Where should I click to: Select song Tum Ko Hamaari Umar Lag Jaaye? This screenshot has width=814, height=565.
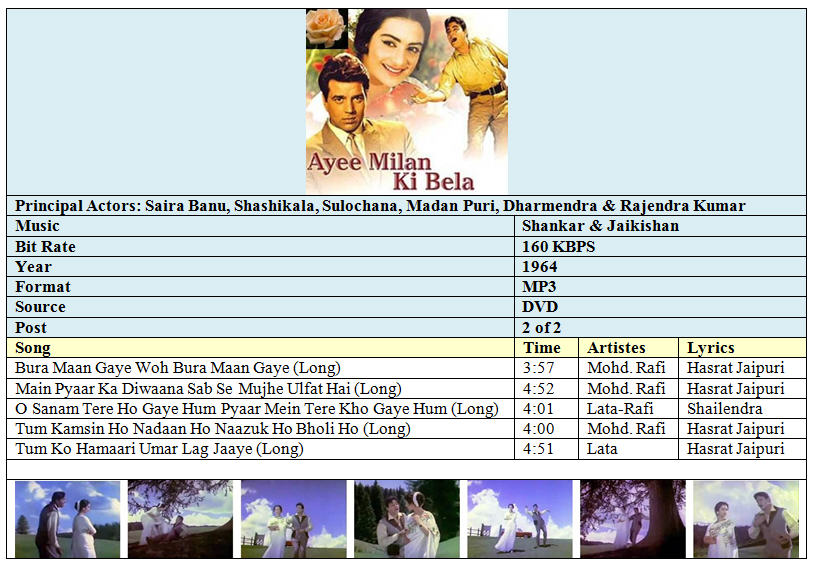pyautogui.click(x=159, y=449)
